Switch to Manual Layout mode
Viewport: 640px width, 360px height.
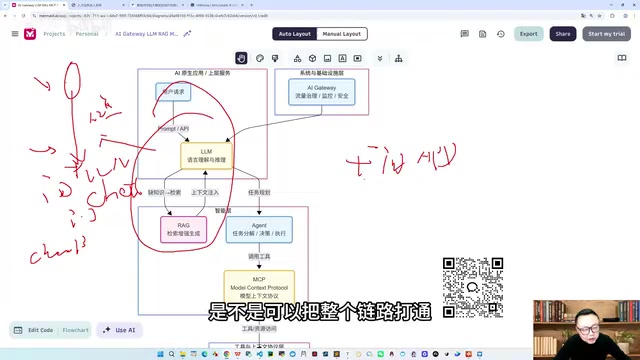click(342, 34)
